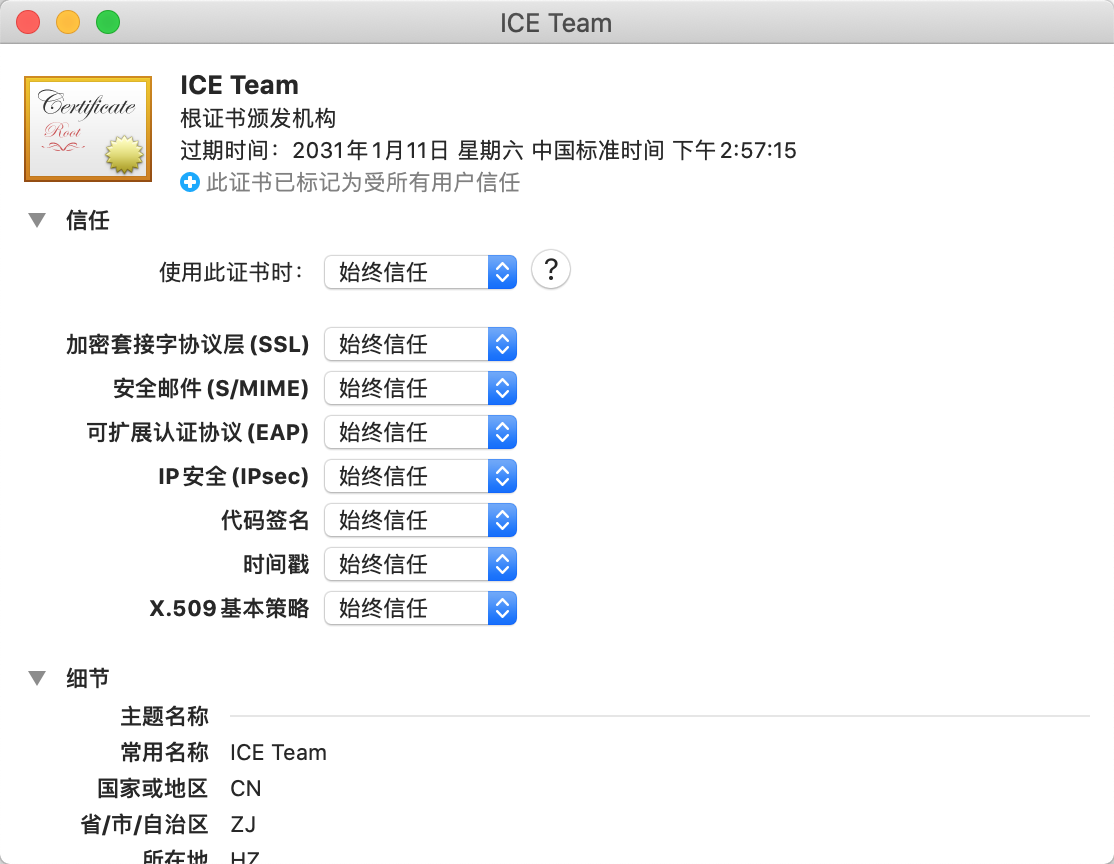Click the question mark help button

550,269
